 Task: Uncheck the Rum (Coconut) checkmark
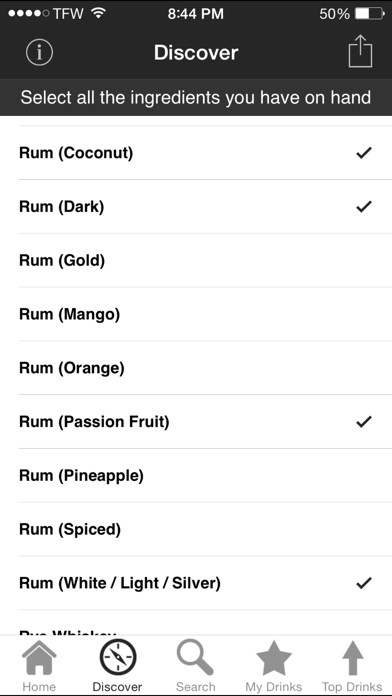click(x=364, y=153)
